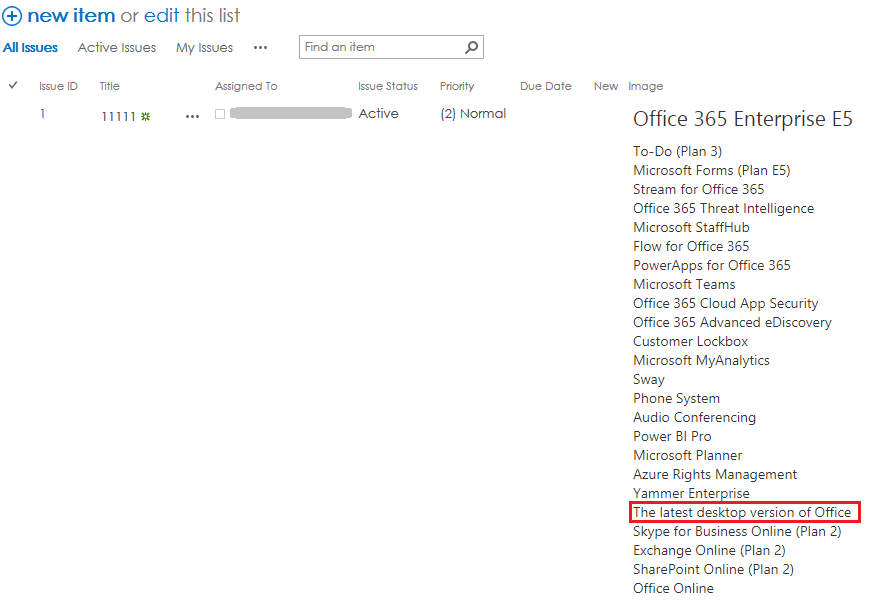The height and width of the screenshot is (601, 876).
Task: Click the "edit" this list link
Action: [x=161, y=16]
